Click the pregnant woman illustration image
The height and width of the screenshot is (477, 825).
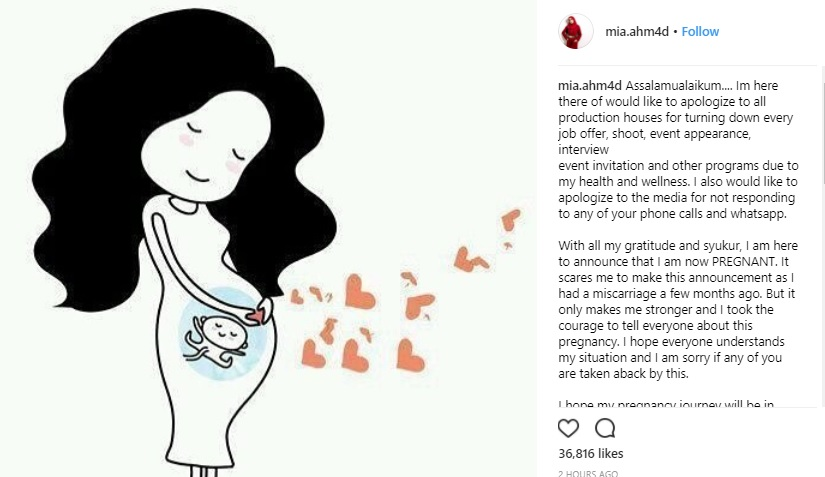coord(268,238)
